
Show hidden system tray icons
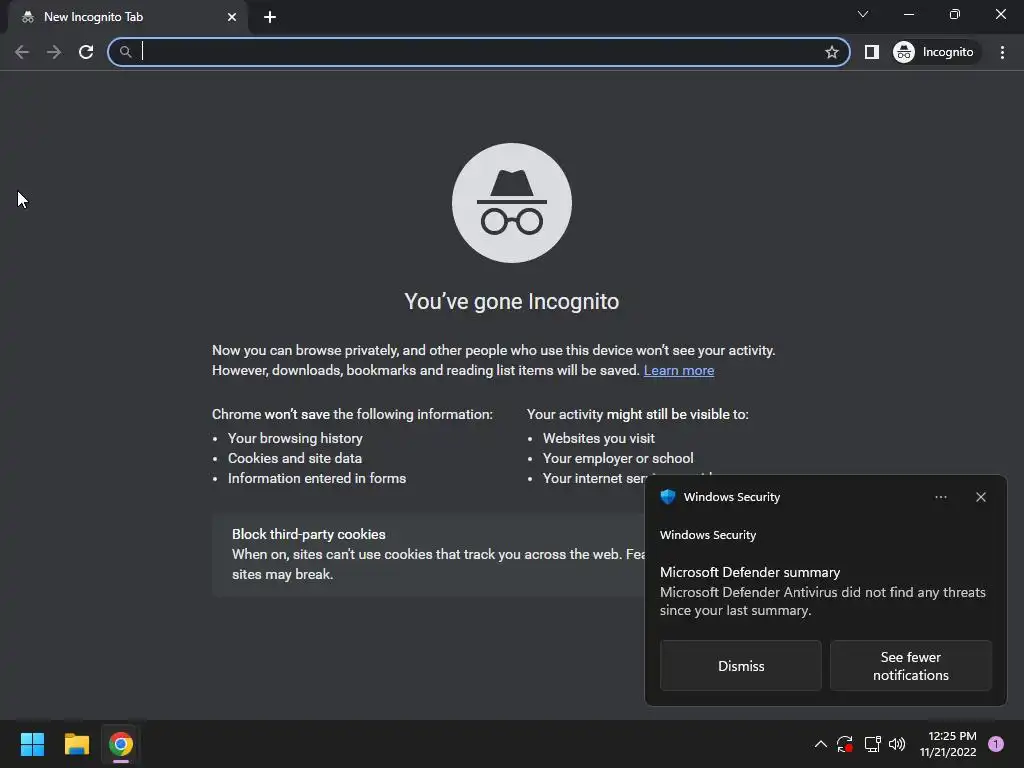click(821, 744)
